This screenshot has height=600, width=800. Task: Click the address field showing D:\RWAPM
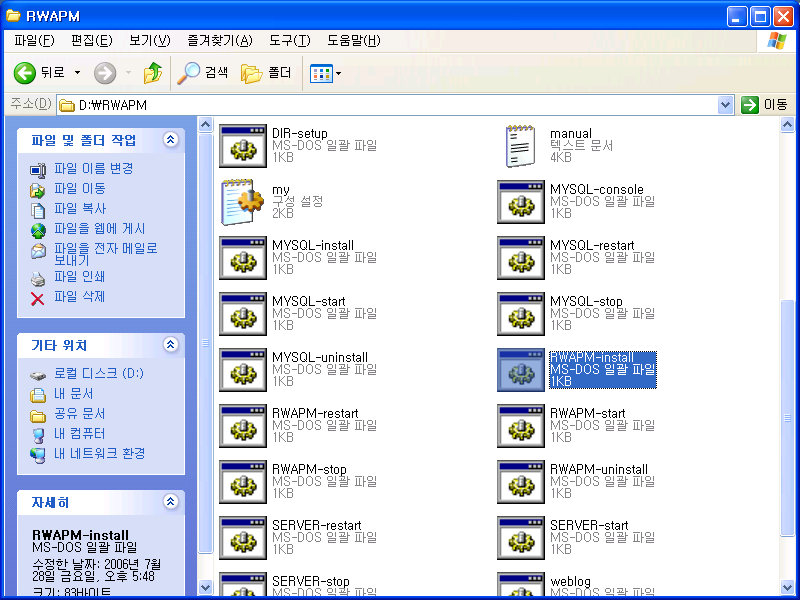388,105
